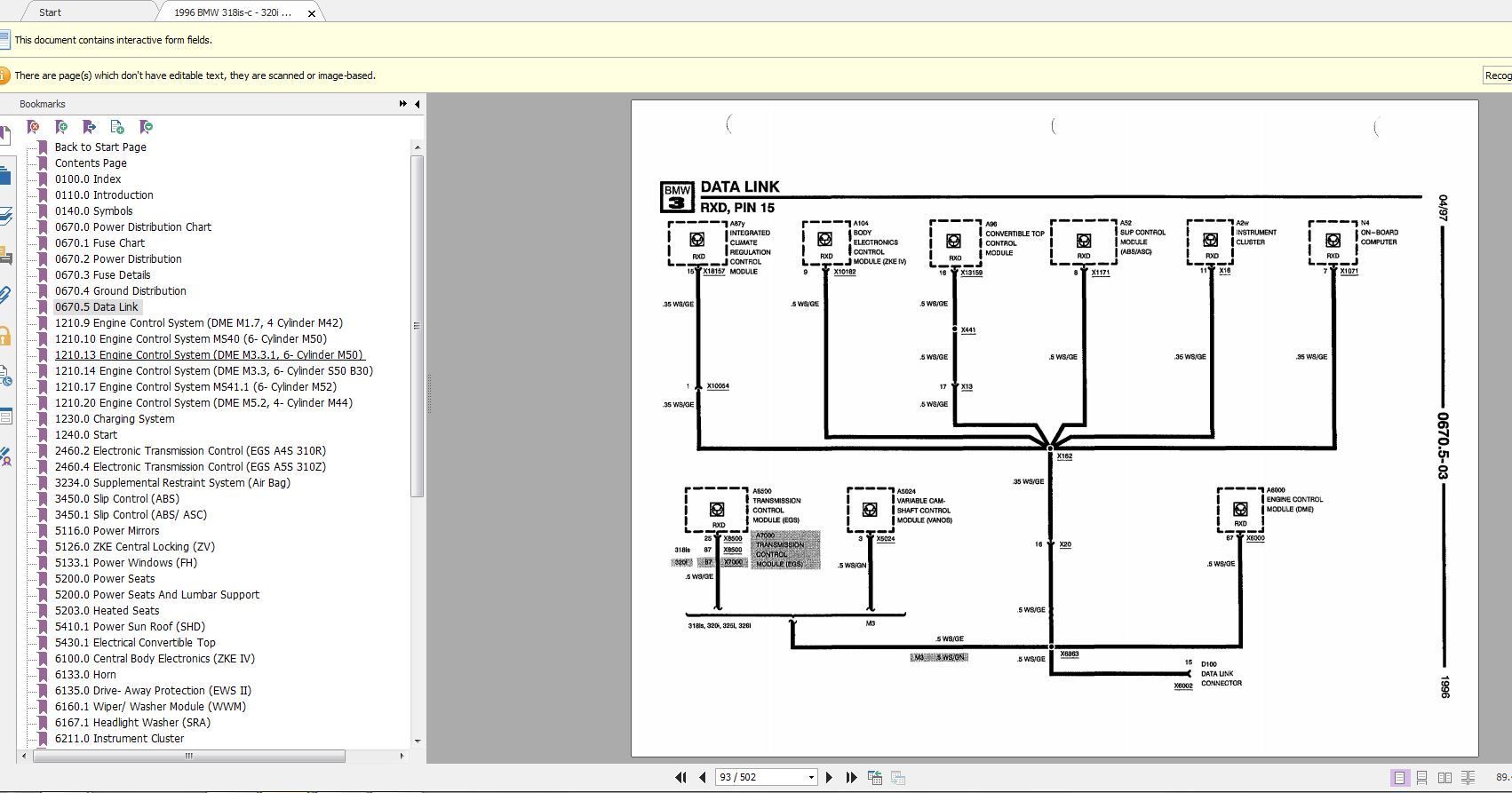Screen dimensions: 1512x793
Task: Enable single page view mode
Action: [1399, 777]
